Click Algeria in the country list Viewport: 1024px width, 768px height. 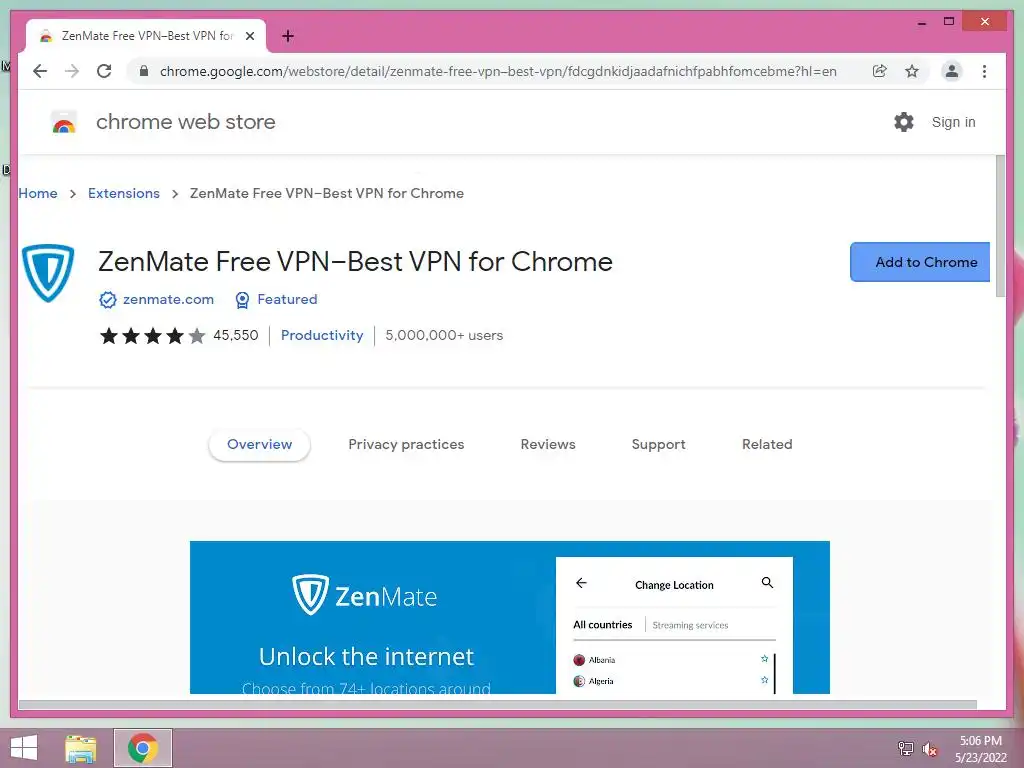click(x=601, y=681)
